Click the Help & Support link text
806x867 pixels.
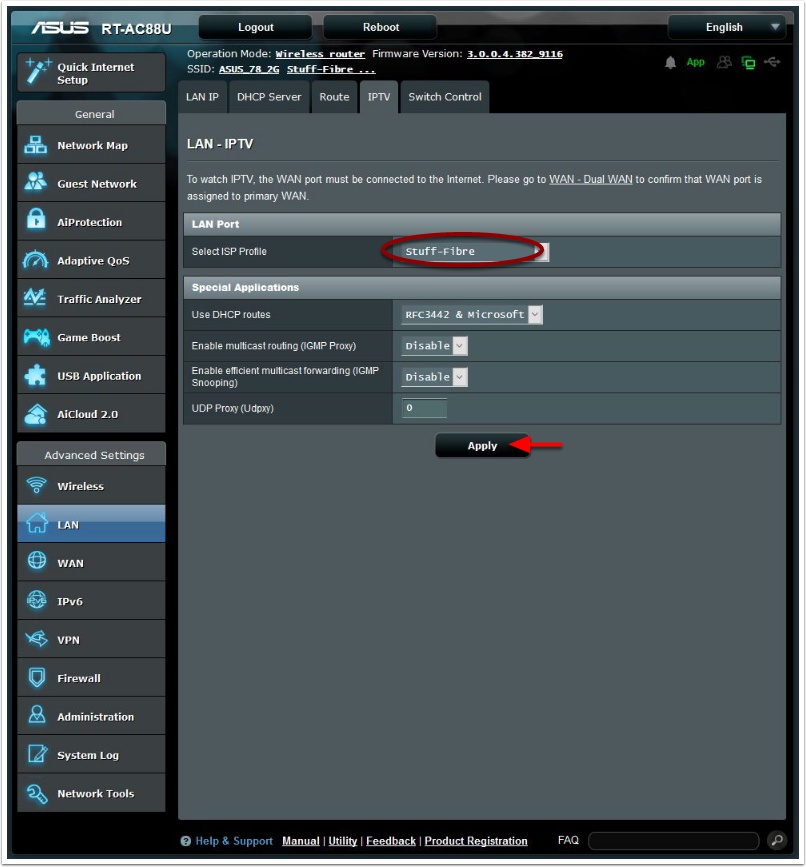234,841
